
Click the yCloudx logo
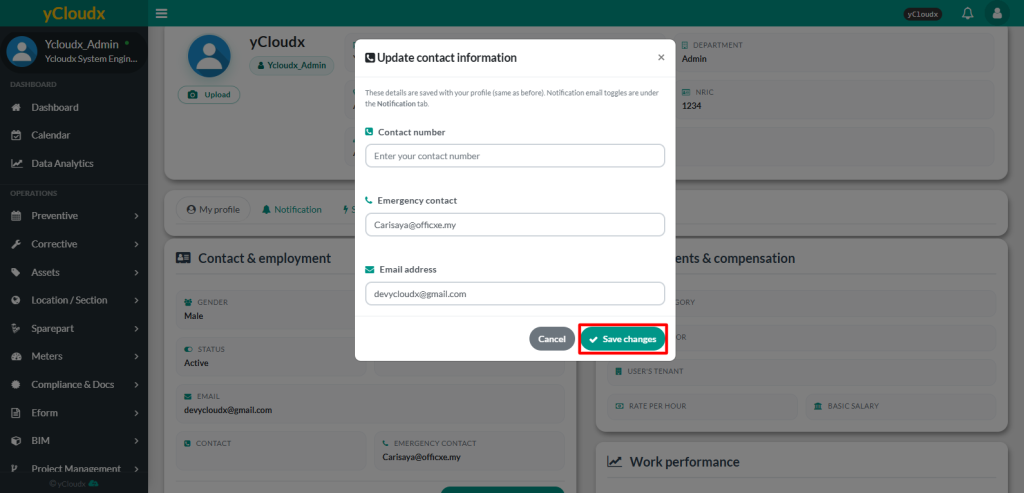pyautogui.click(x=74, y=13)
